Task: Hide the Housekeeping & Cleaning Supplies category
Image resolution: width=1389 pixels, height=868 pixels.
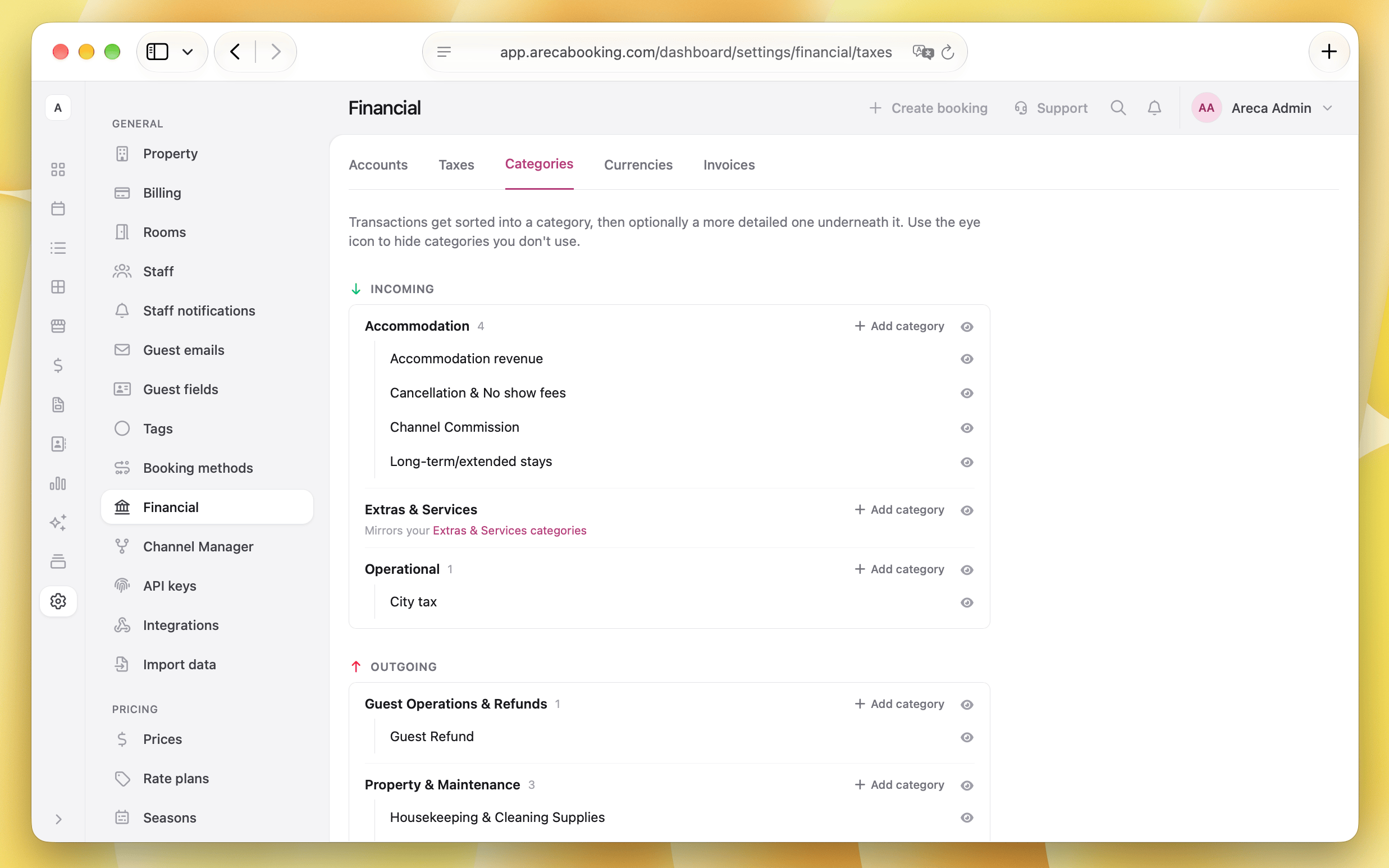Action: coord(967,817)
